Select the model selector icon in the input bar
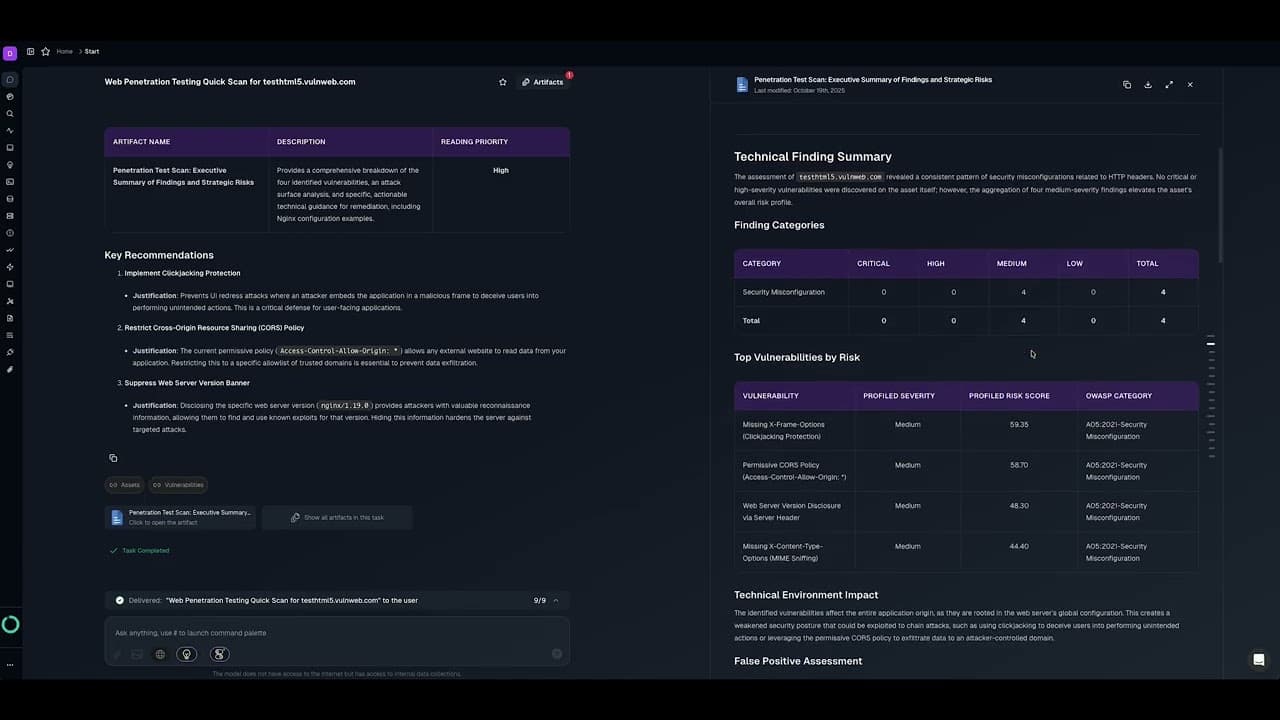 pos(220,654)
